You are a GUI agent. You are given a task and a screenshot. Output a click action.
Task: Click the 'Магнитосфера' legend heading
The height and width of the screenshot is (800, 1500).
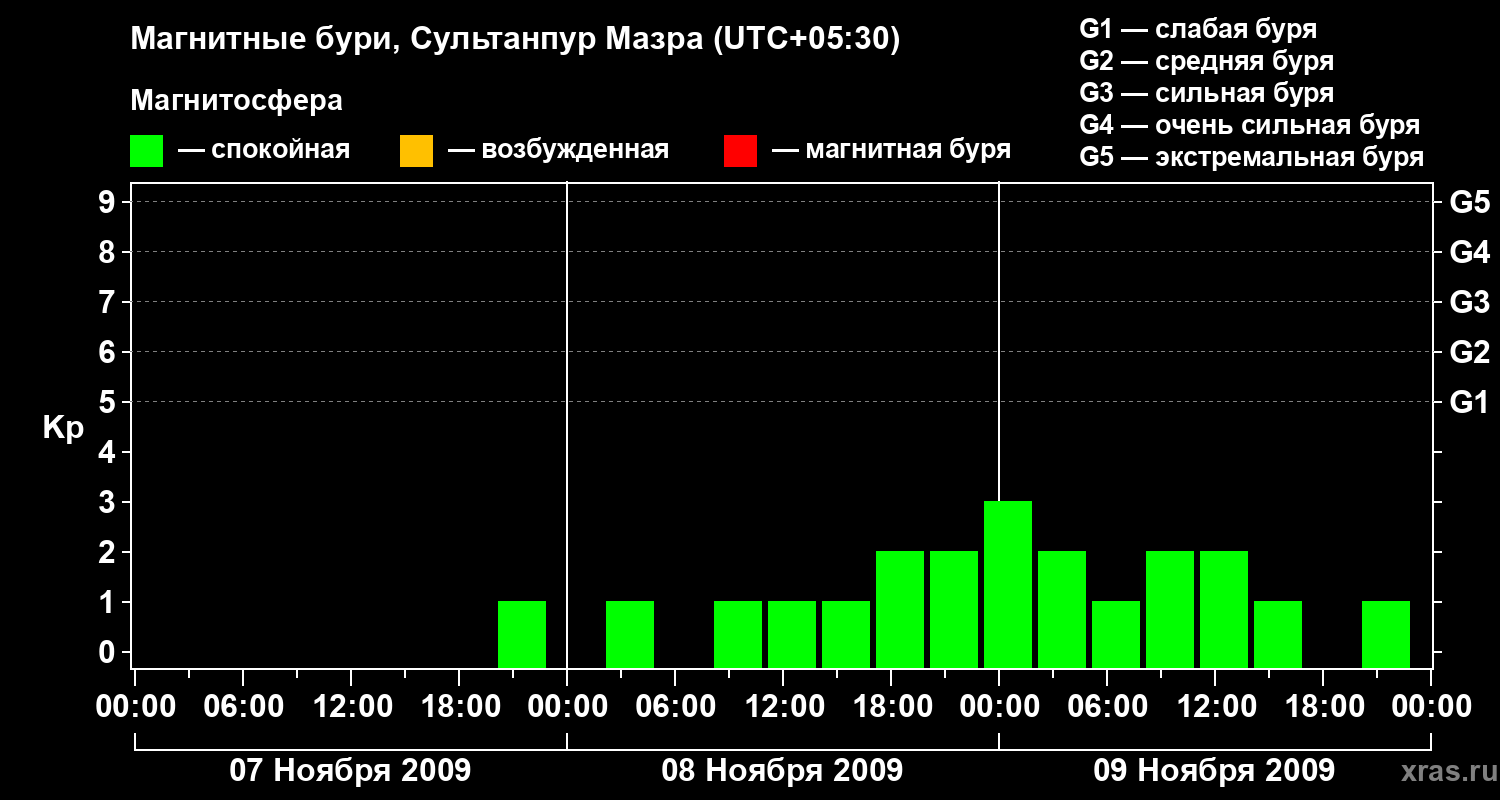point(237,101)
